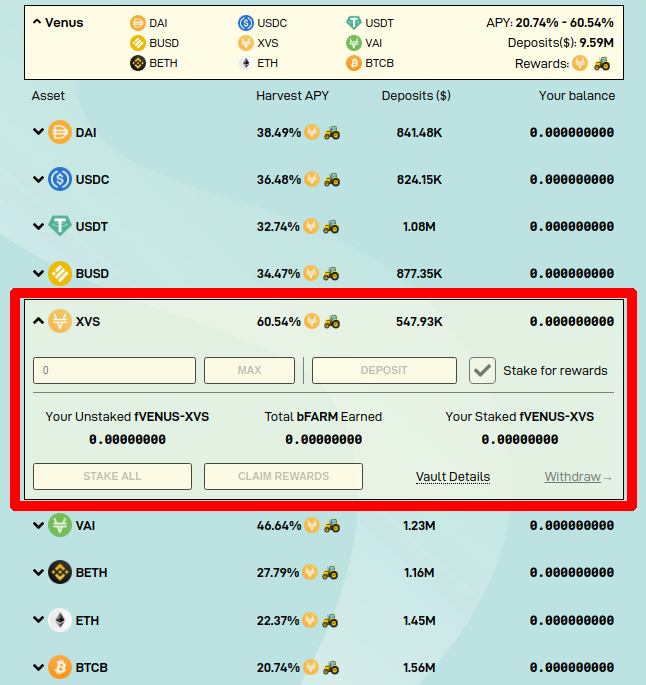This screenshot has height=685, width=646.
Task: Expand the DAI vault row
Action: (38, 131)
